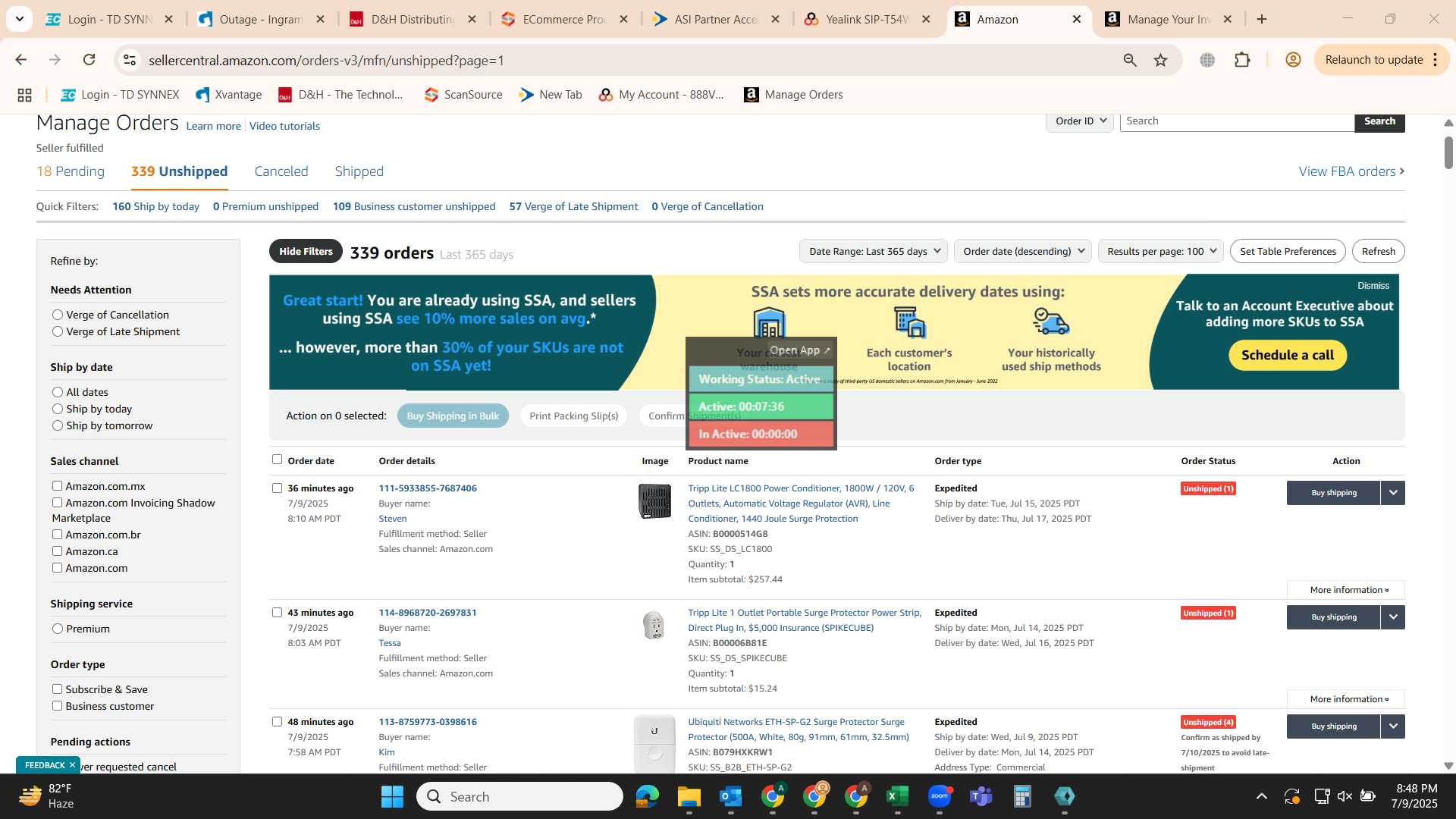Expand Buy shipping arrow for SPIKECUBE order
Image resolution: width=1456 pixels, height=819 pixels.
pyautogui.click(x=1393, y=617)
